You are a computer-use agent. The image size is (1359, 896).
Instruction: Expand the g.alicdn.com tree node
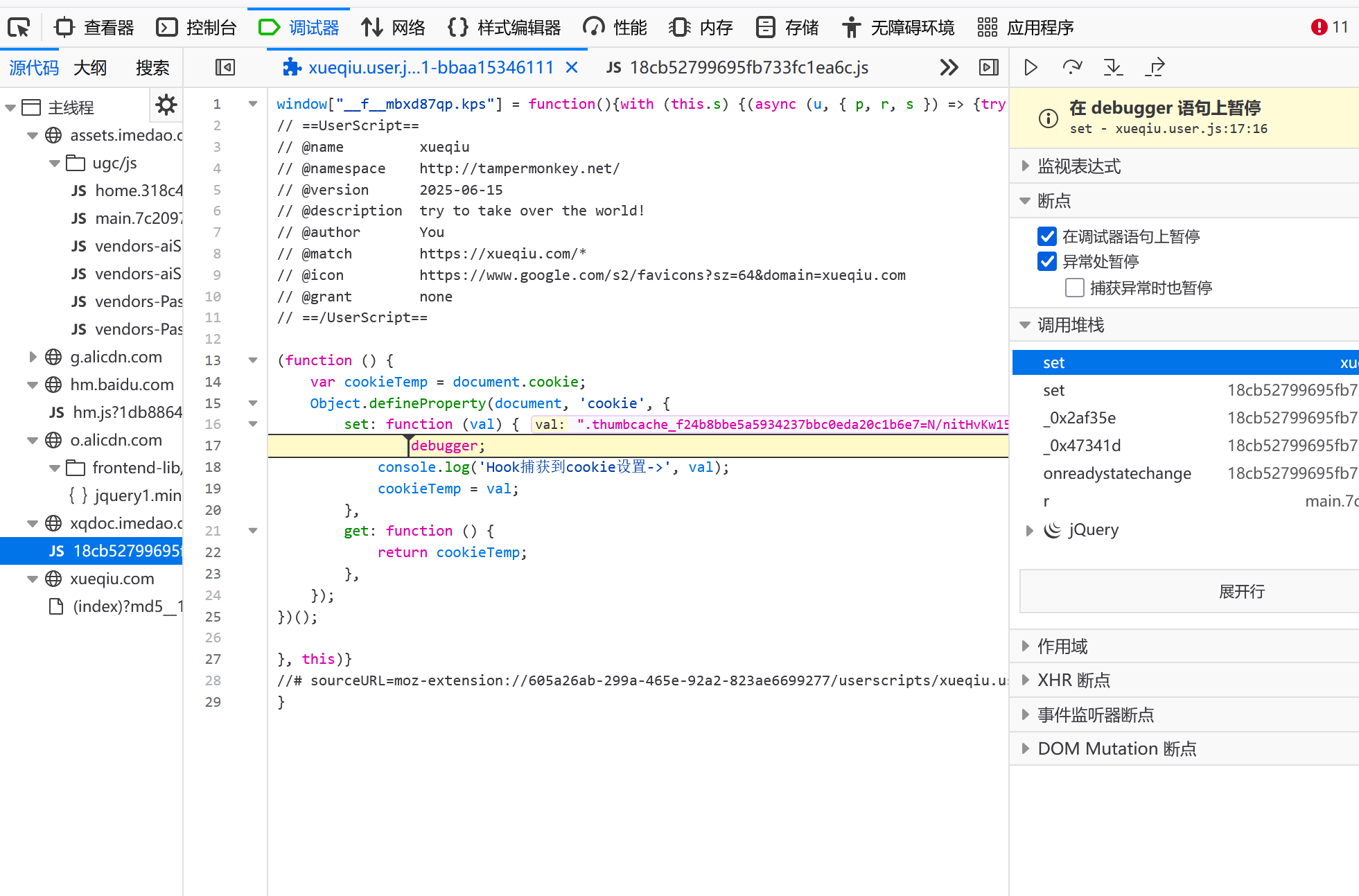click(x=33, y=357)
